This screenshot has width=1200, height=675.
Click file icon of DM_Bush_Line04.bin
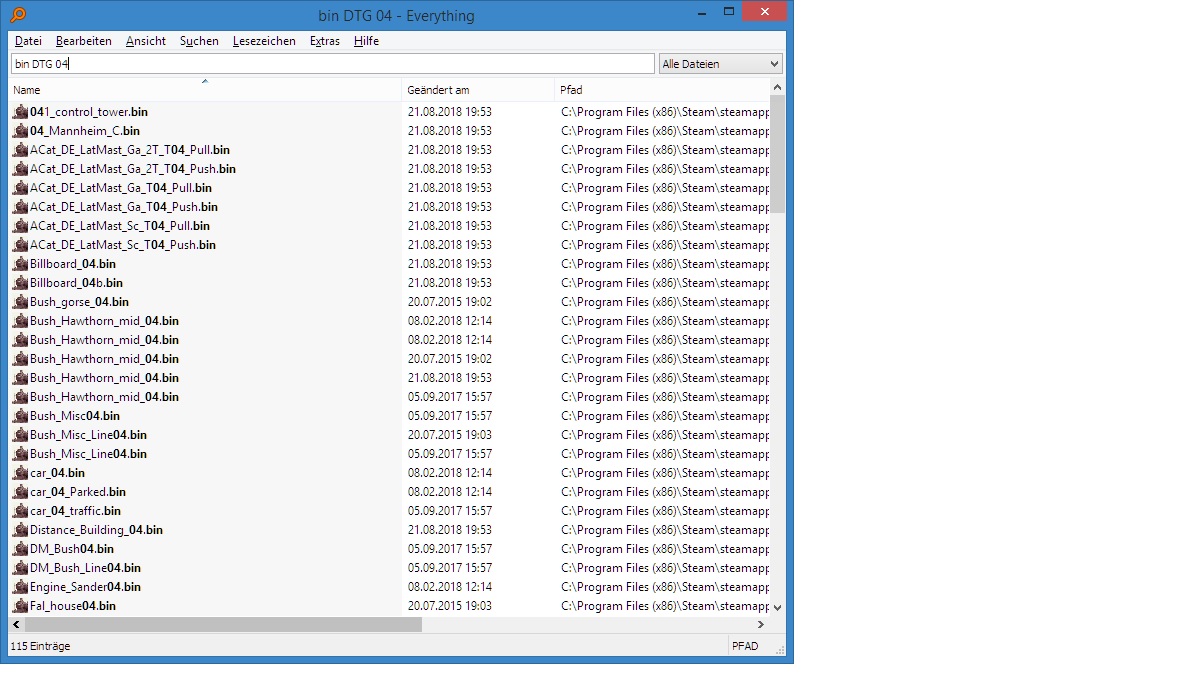(20, 568)
